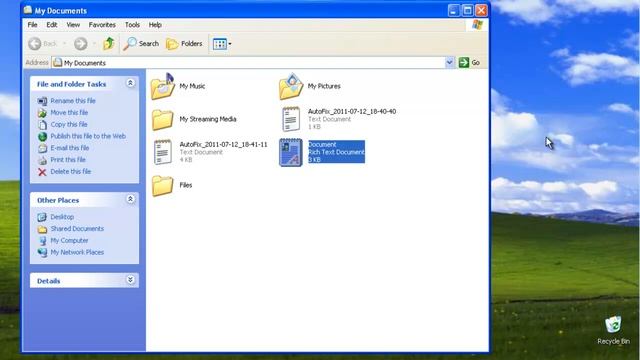Click the My Computer icon in sidebar

pos(42,241)
